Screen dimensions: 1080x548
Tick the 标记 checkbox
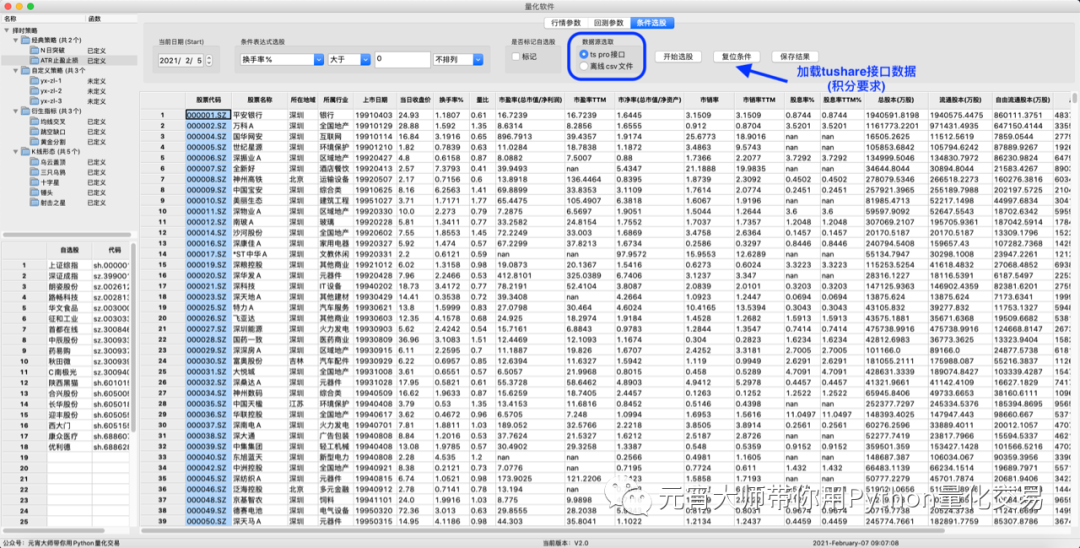516,56
